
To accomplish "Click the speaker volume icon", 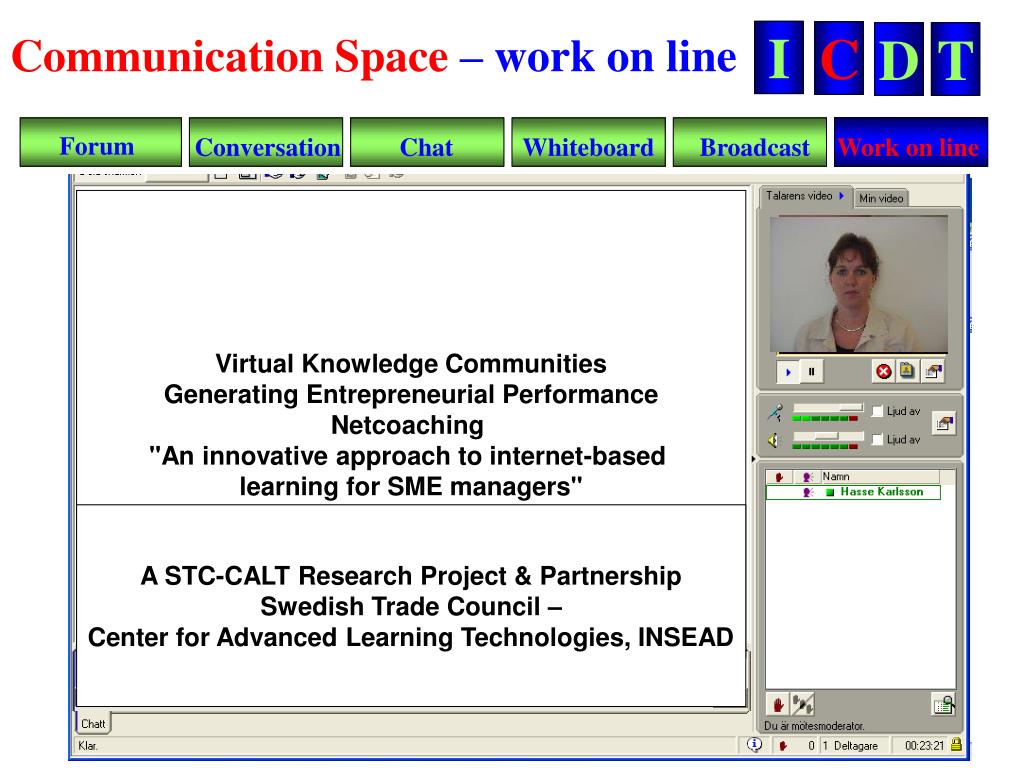I will click(x=775, y=440).
